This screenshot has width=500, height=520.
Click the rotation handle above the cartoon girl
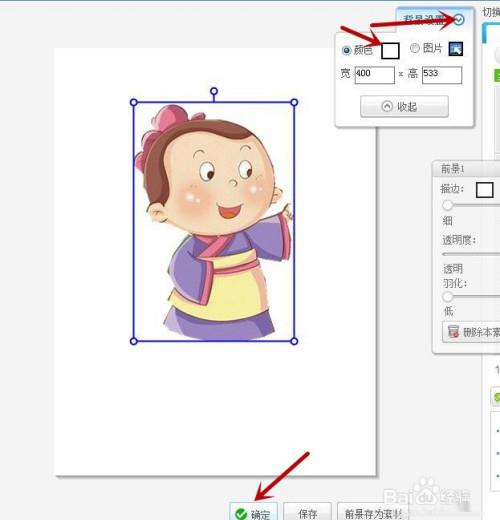[214, 91]
